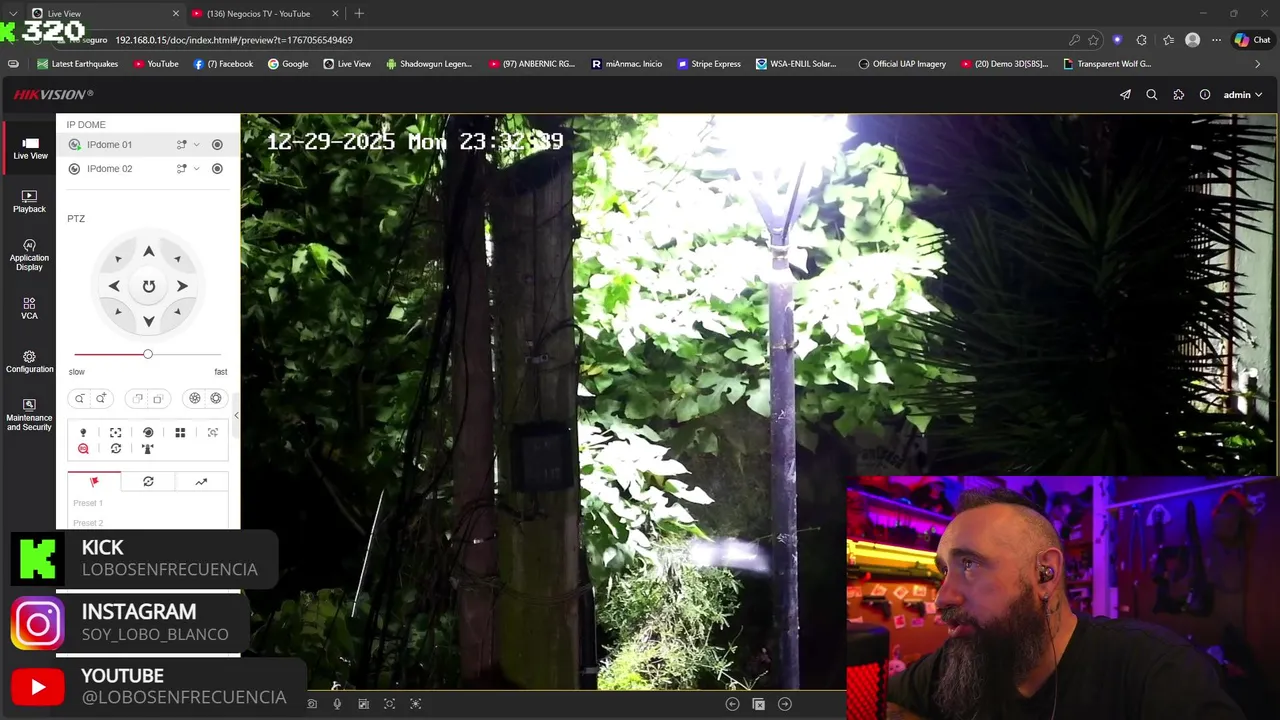Move camera diagonally up-right in PTZ pad

[177, 259]
